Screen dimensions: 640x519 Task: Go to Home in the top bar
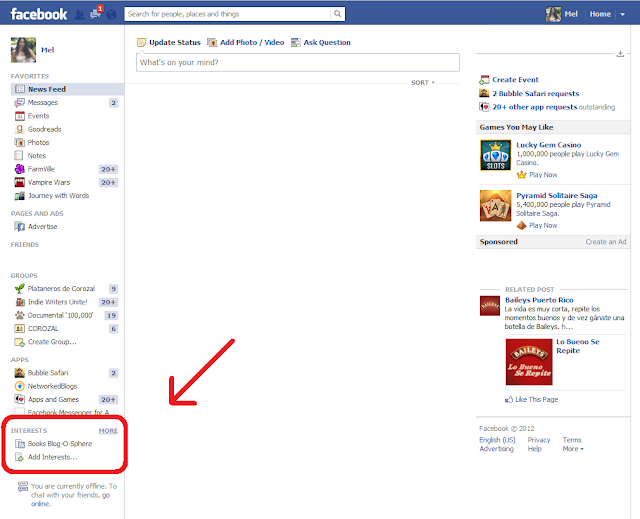pyautogui.click(x=600, y=14)
